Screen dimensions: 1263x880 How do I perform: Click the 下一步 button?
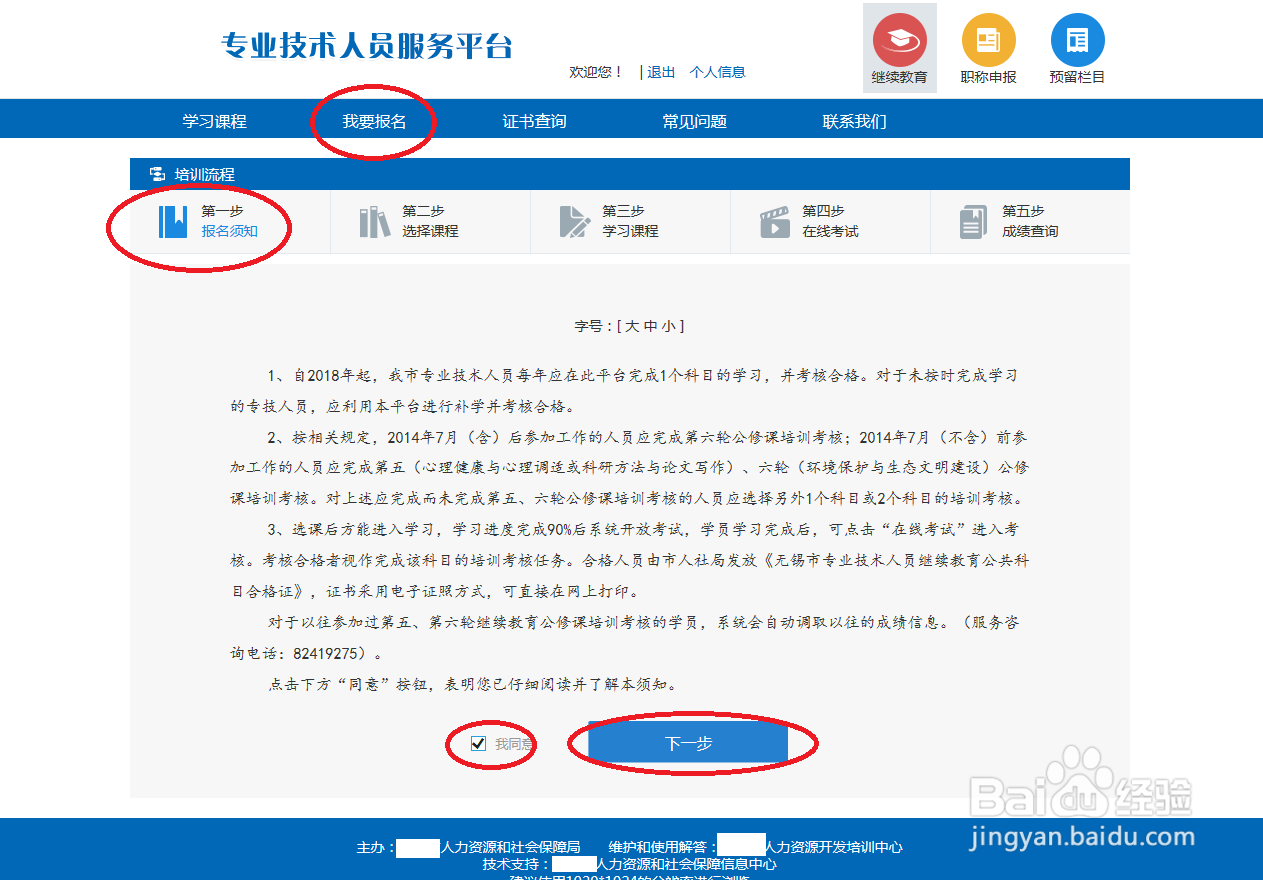(688, 743)
